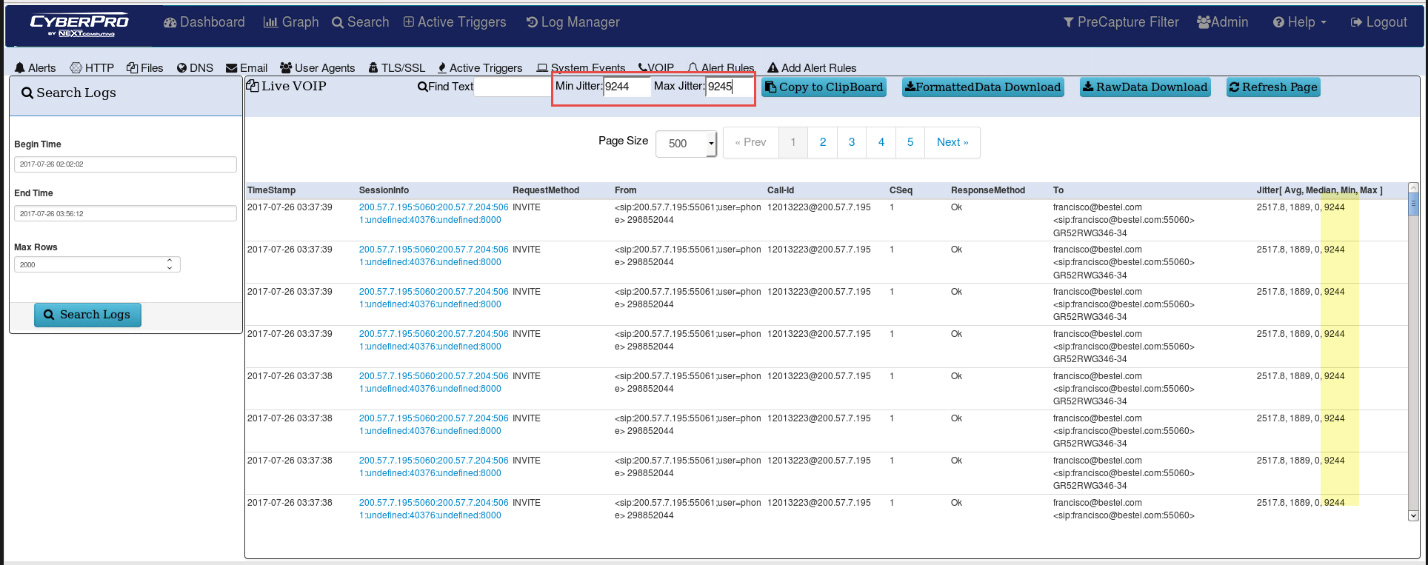Click the Find Text input box

pyautogui.click(x=513, y=87)
